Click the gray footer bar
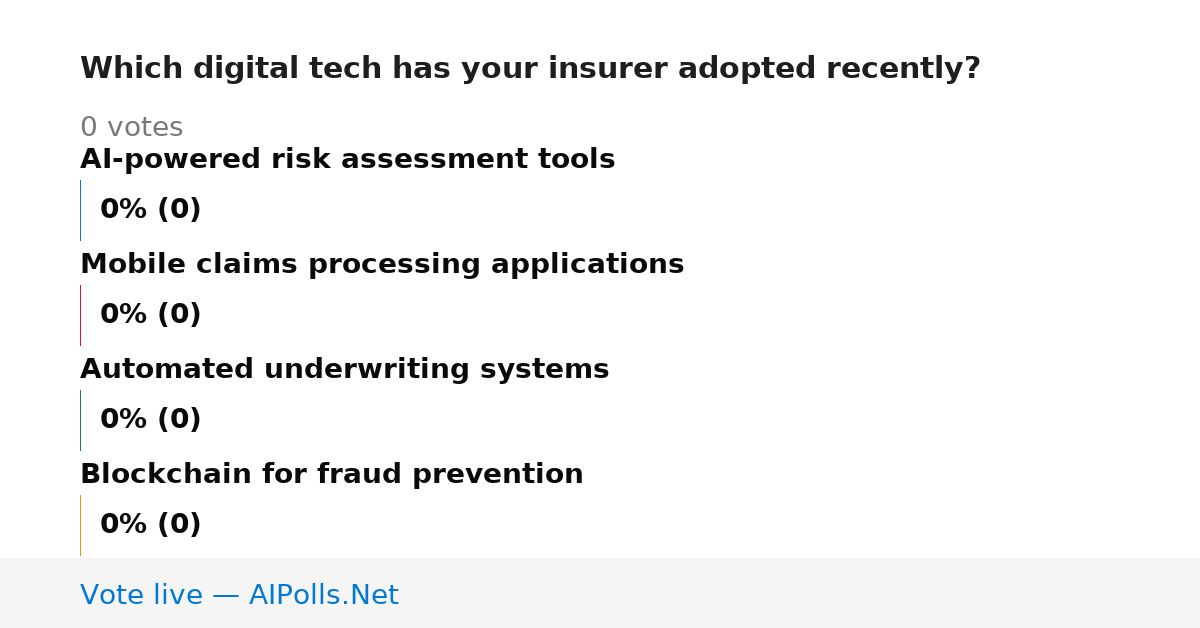The width and height of the screenshot is (1200, 628). click(600, 593)
